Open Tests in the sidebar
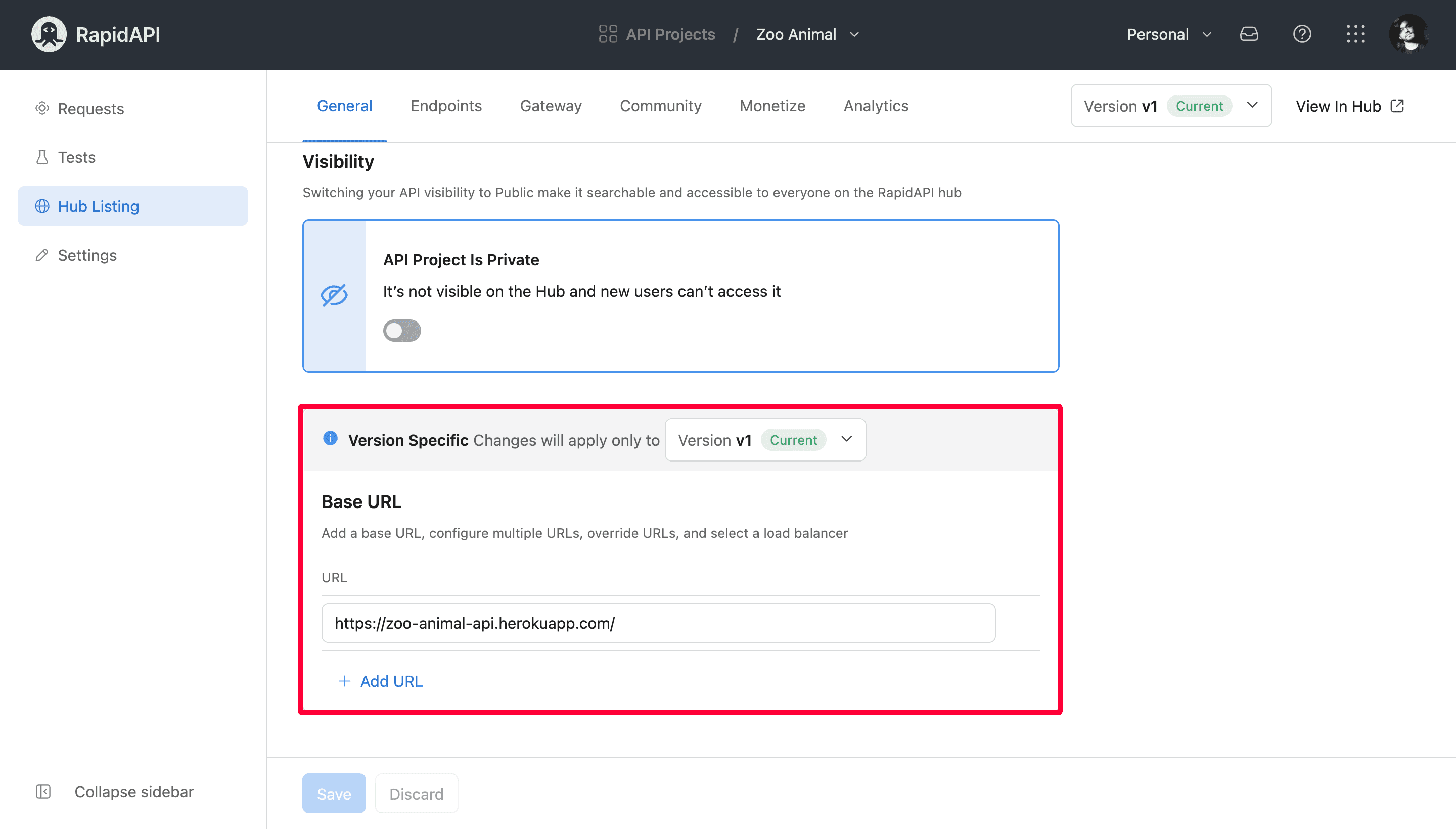Screen dimensions: 1456x829 click(x=132, y=157)
